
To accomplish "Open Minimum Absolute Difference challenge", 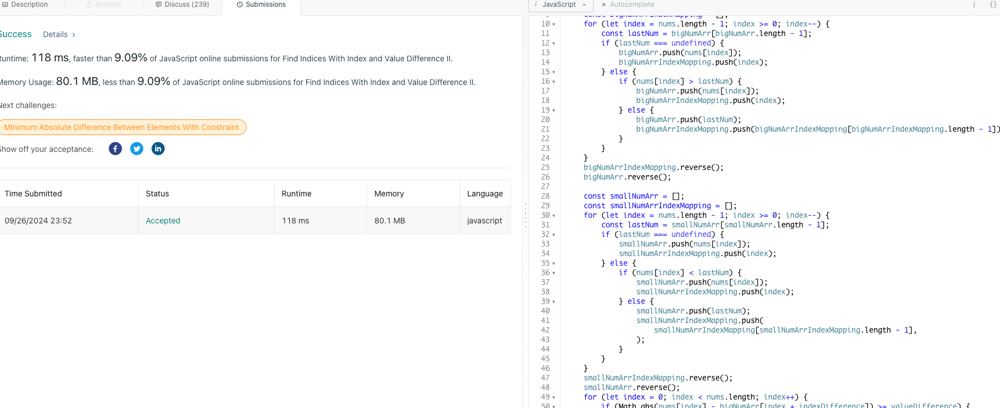I will 121,127.
